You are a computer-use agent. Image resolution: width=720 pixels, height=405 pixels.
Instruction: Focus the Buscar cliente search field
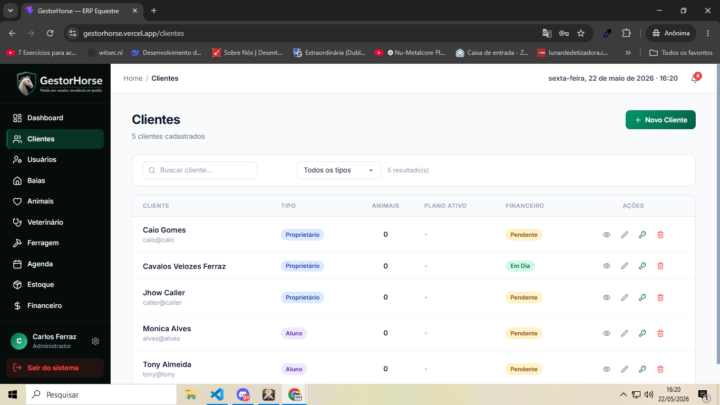[200, 170]
